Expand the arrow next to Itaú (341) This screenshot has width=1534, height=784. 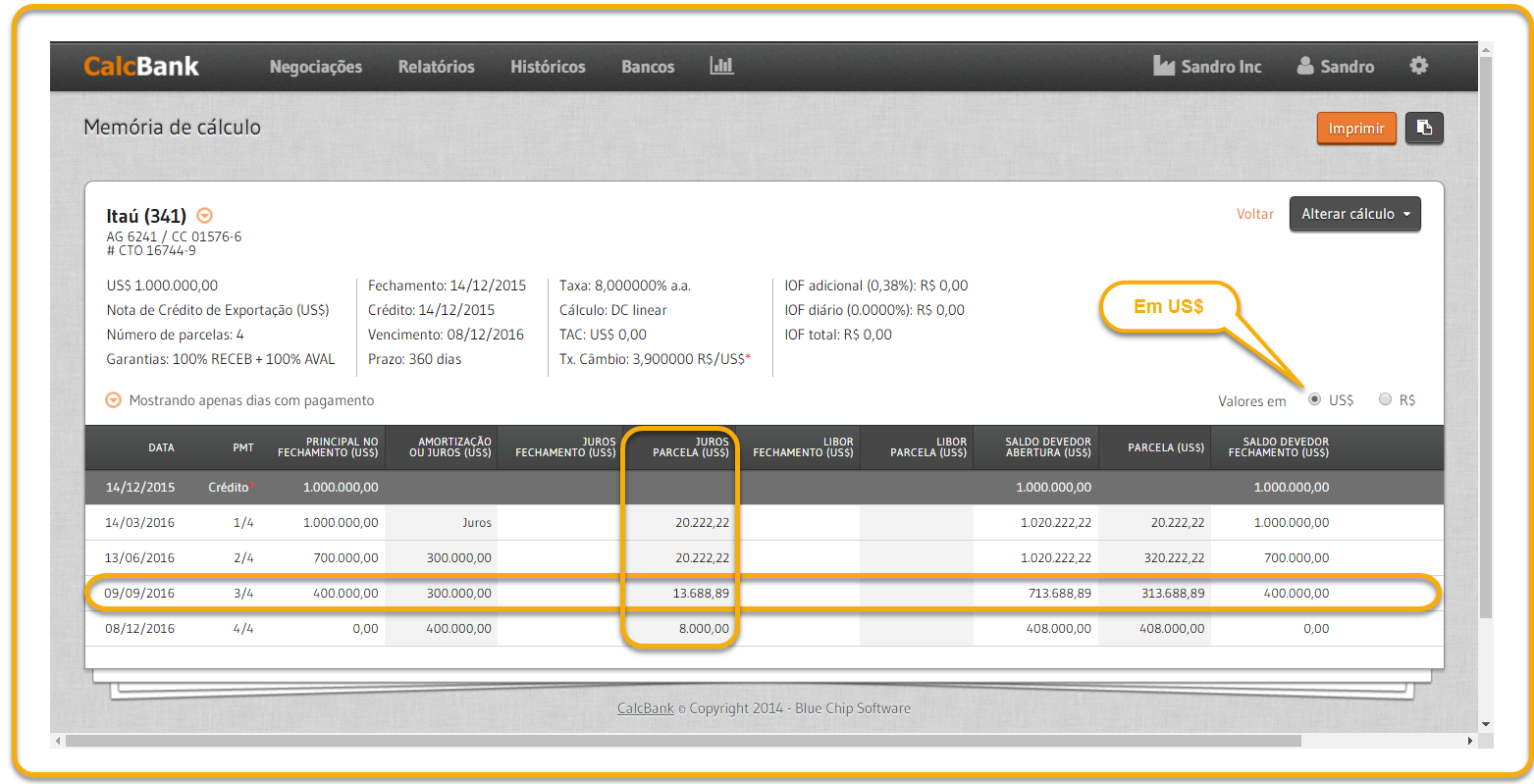(x=204, y=215)
